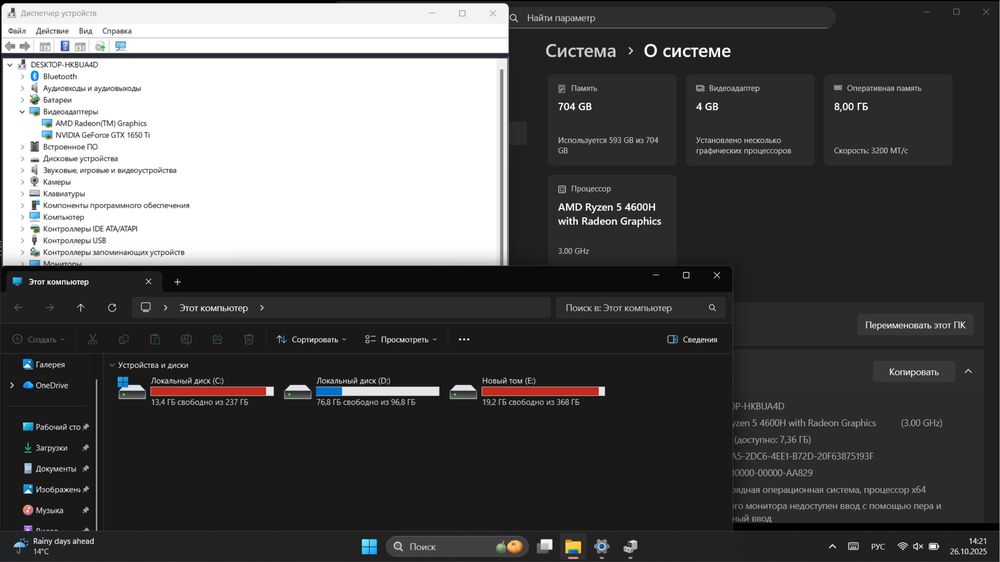1000x562 pixels.
Task: Collapse DESKTOP-HKBUA4D root node
Action: [x=10, y=64]
